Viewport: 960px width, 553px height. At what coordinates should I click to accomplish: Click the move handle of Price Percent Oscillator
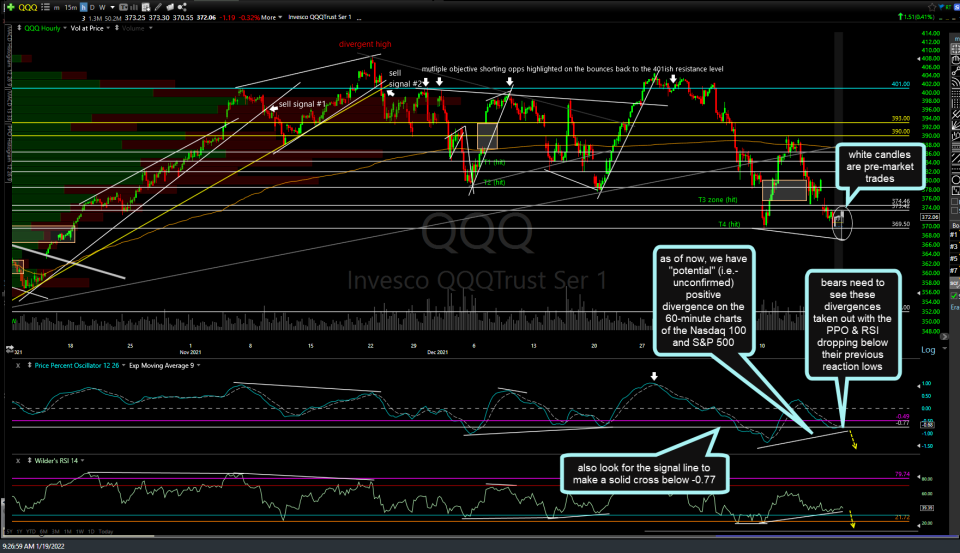point(29,366)
